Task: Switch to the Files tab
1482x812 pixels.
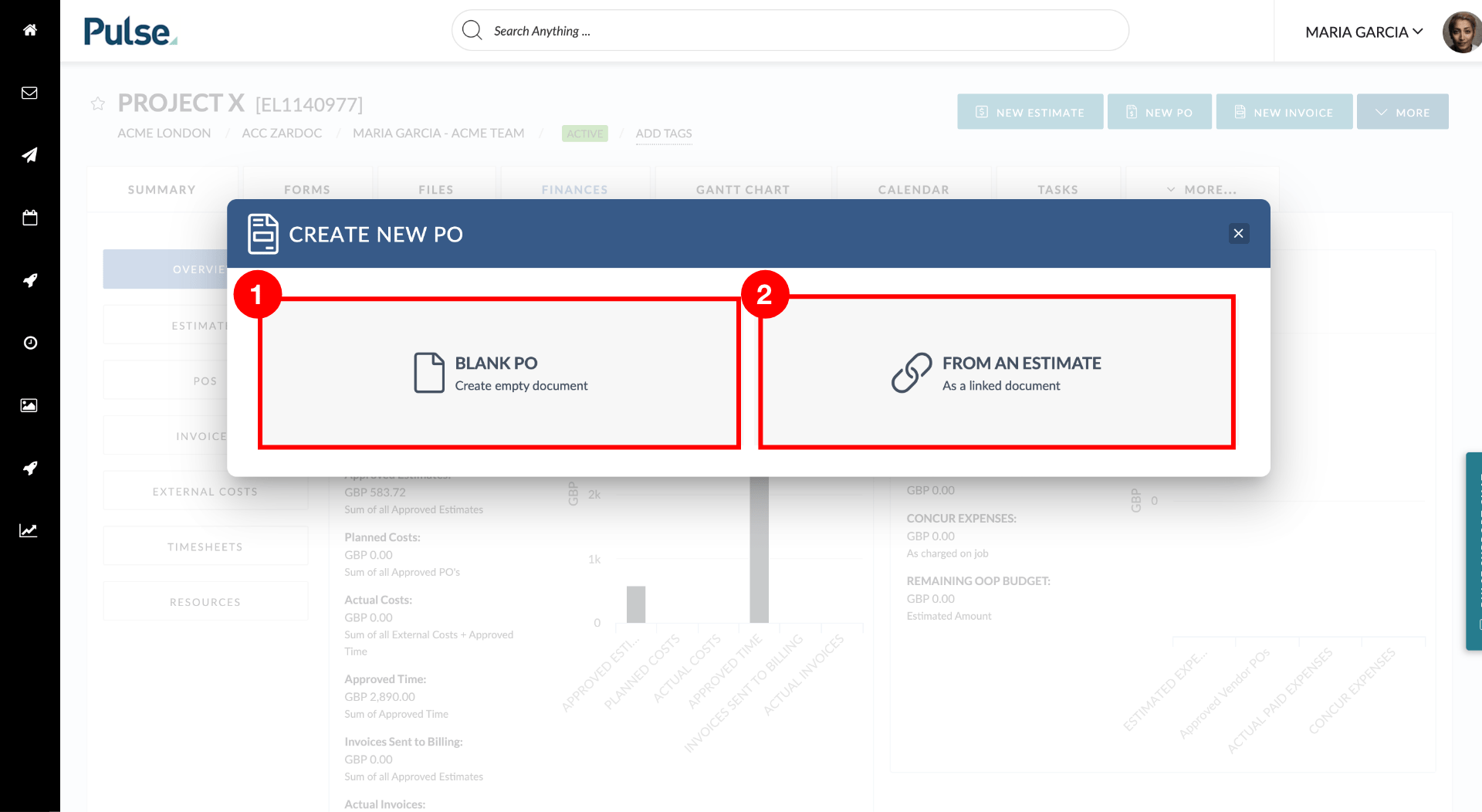Action: click(436, 189)
